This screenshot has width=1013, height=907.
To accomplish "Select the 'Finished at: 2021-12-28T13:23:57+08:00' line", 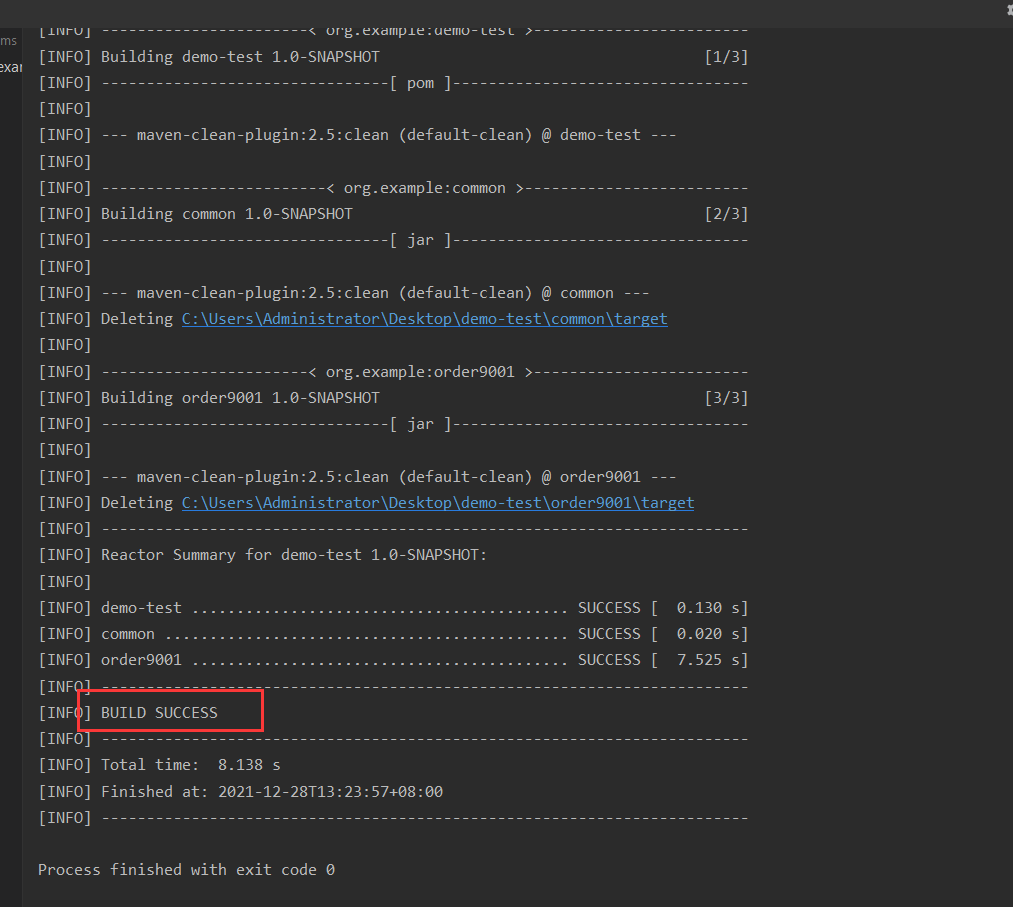I will (241, 791).
